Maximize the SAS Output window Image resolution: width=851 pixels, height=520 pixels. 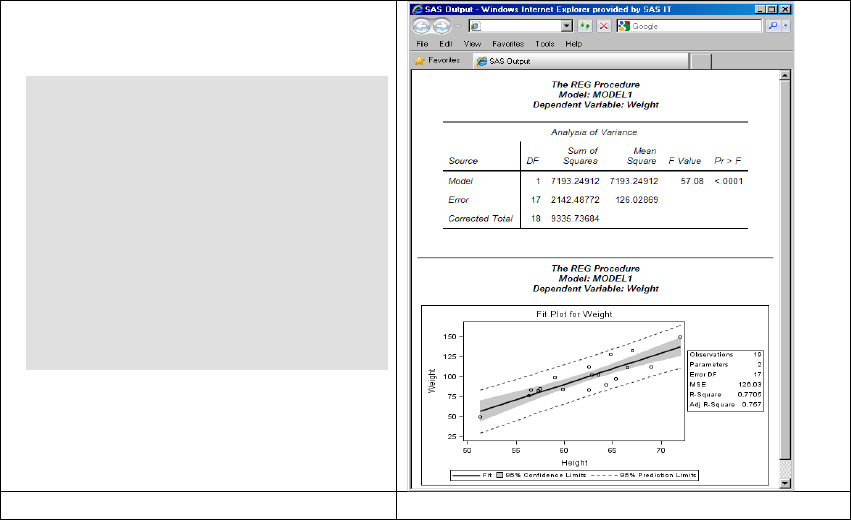(x=771, y=9)
